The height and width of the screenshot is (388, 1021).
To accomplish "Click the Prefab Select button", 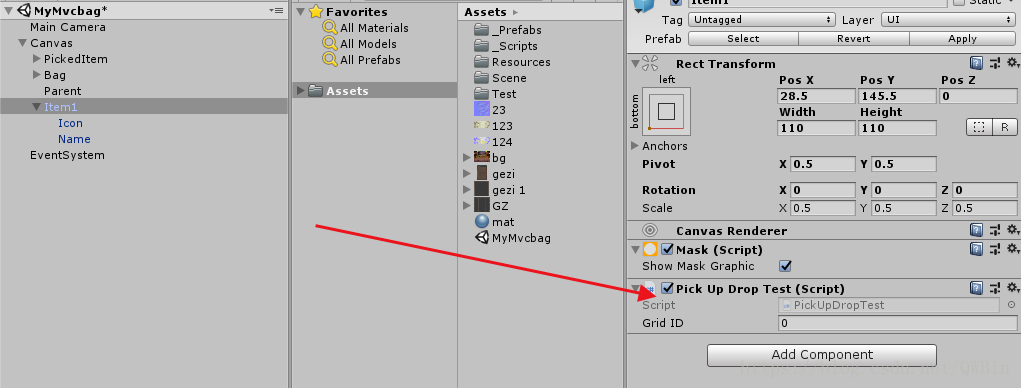I will point(743,38).
